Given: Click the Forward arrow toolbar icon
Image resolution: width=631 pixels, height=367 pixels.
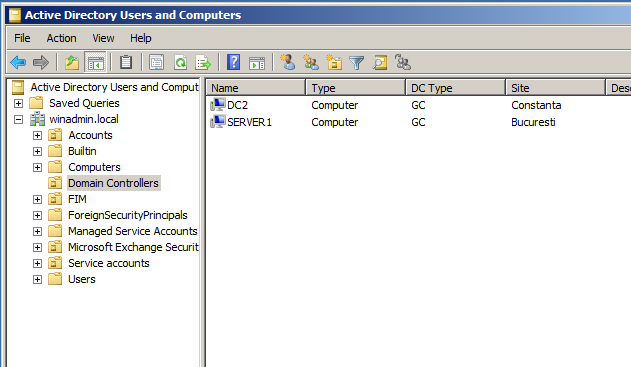Looking at the screenshot, I should coord(41,62).
